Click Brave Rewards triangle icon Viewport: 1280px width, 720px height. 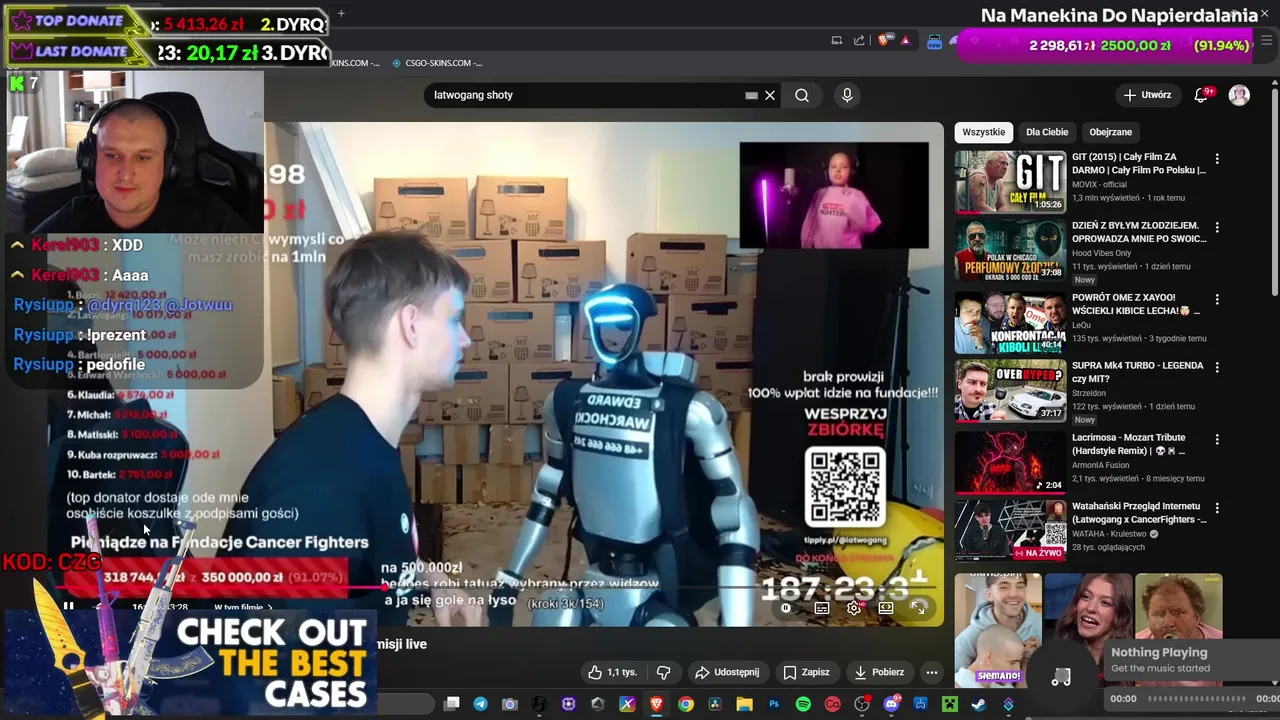[x=905, y=40]
